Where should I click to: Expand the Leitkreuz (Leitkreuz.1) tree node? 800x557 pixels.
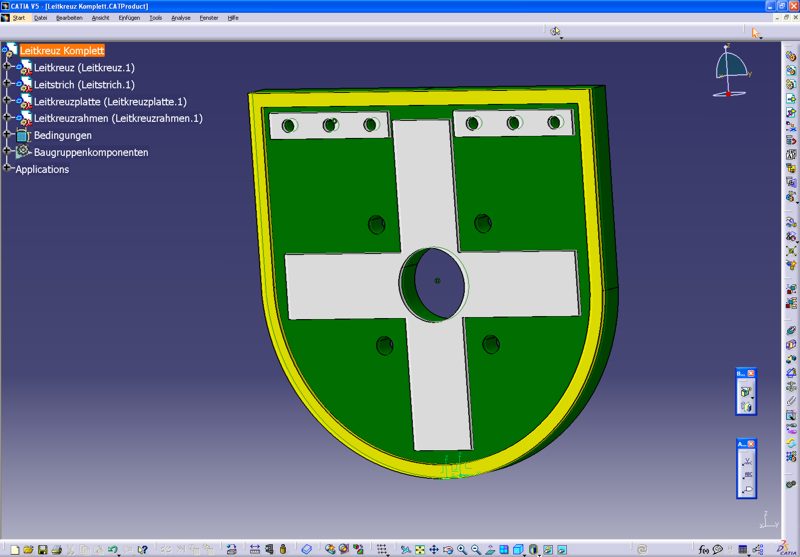pyautogui.click(x=6, y=67)
